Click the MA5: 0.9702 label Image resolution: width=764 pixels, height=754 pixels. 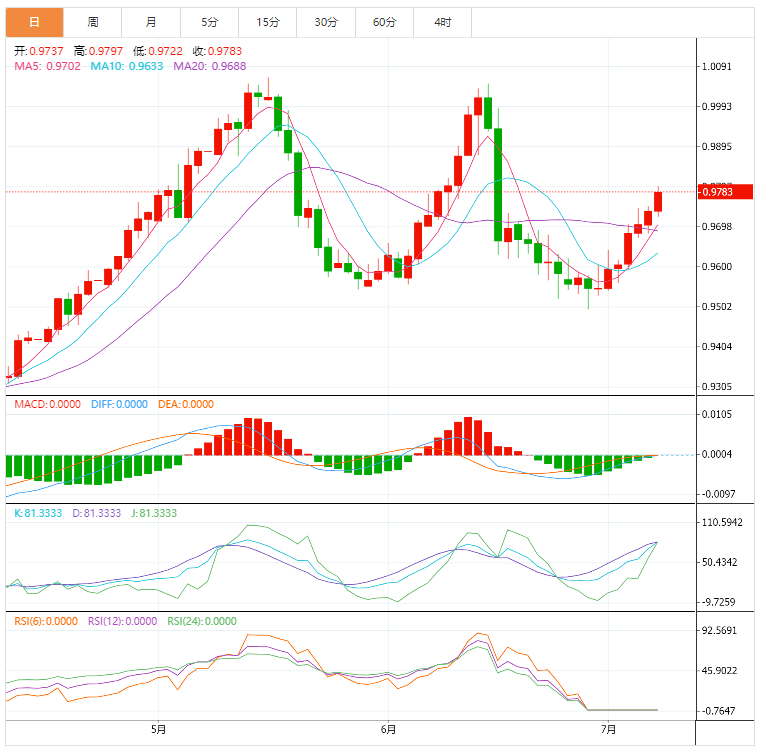(x=47, y=66)
